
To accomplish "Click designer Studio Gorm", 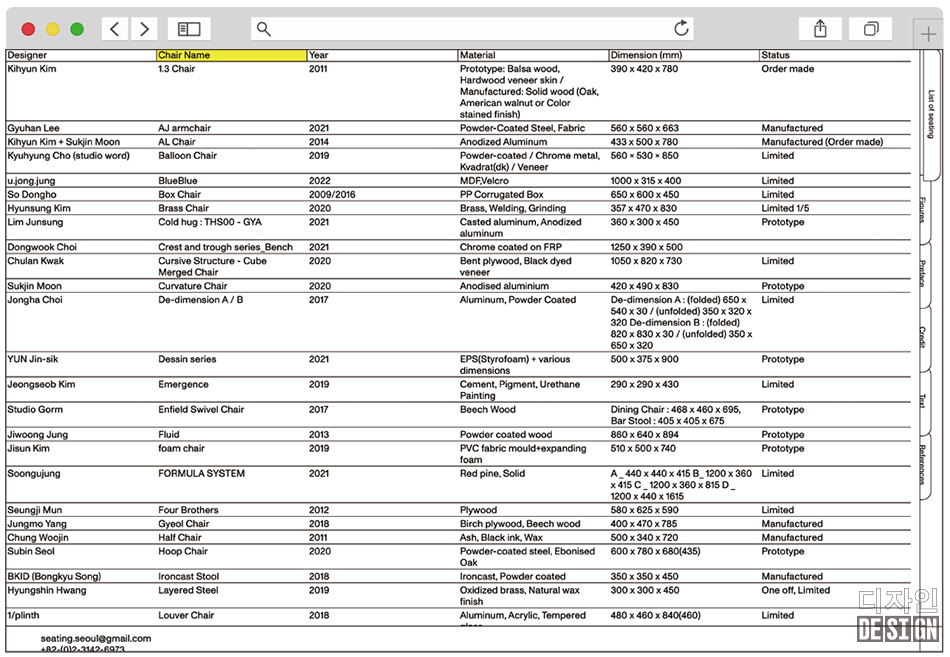I will pyautogui.click(x=35, y=410).
